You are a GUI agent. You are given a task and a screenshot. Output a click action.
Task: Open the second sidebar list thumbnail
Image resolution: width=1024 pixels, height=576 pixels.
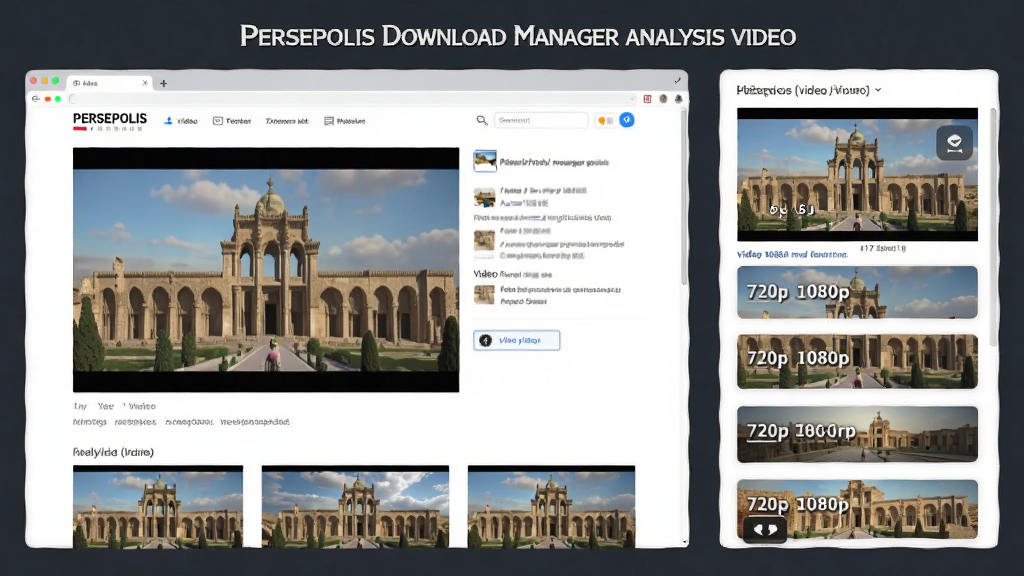pos(484,197)
